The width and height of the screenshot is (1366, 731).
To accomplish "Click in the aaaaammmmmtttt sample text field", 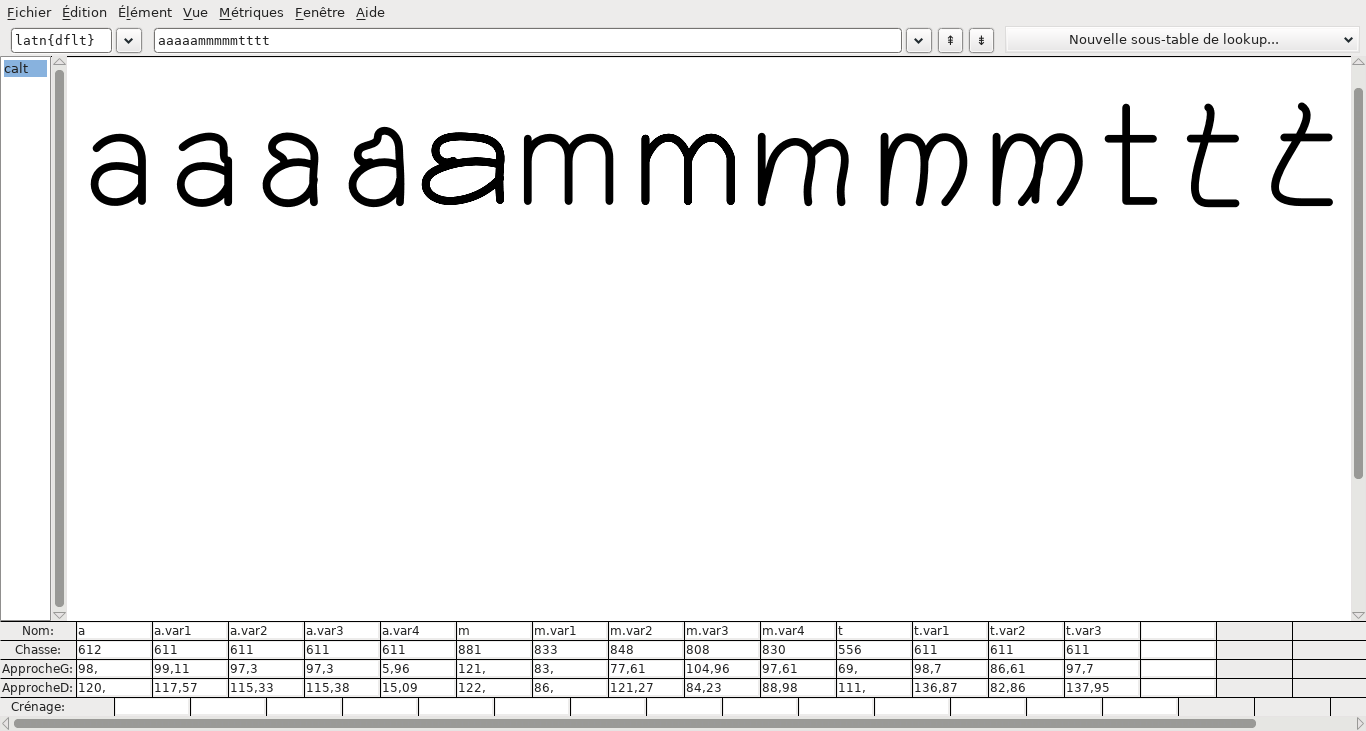I will [527, 40].
